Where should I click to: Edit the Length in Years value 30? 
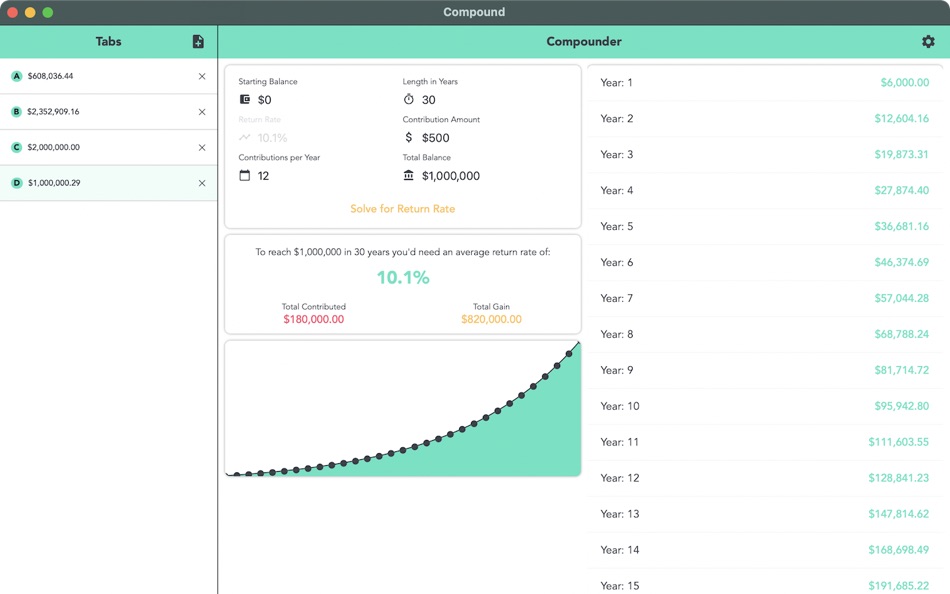(x=429, y=99)
